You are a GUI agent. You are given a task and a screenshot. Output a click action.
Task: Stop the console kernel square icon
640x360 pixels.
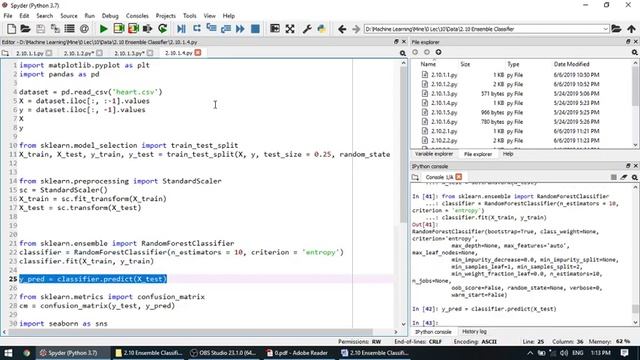[x=613, y=177]
